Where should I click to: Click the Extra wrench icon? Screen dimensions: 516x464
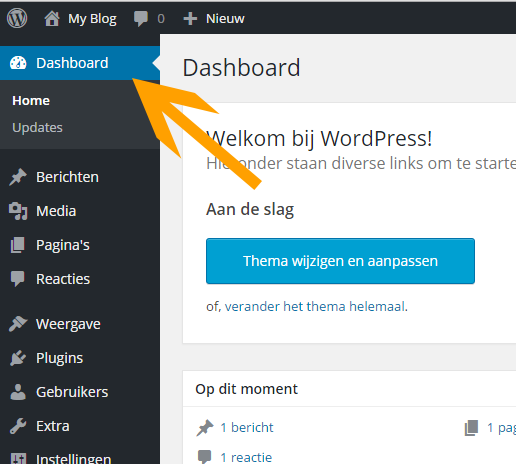click(x=18, y=426)
